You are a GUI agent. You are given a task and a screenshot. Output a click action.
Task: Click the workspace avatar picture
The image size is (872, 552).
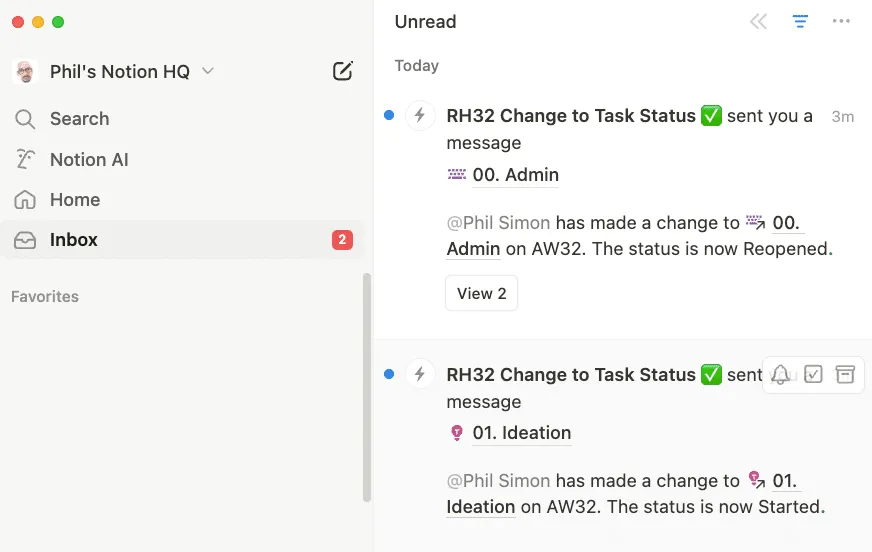(25, 72)
